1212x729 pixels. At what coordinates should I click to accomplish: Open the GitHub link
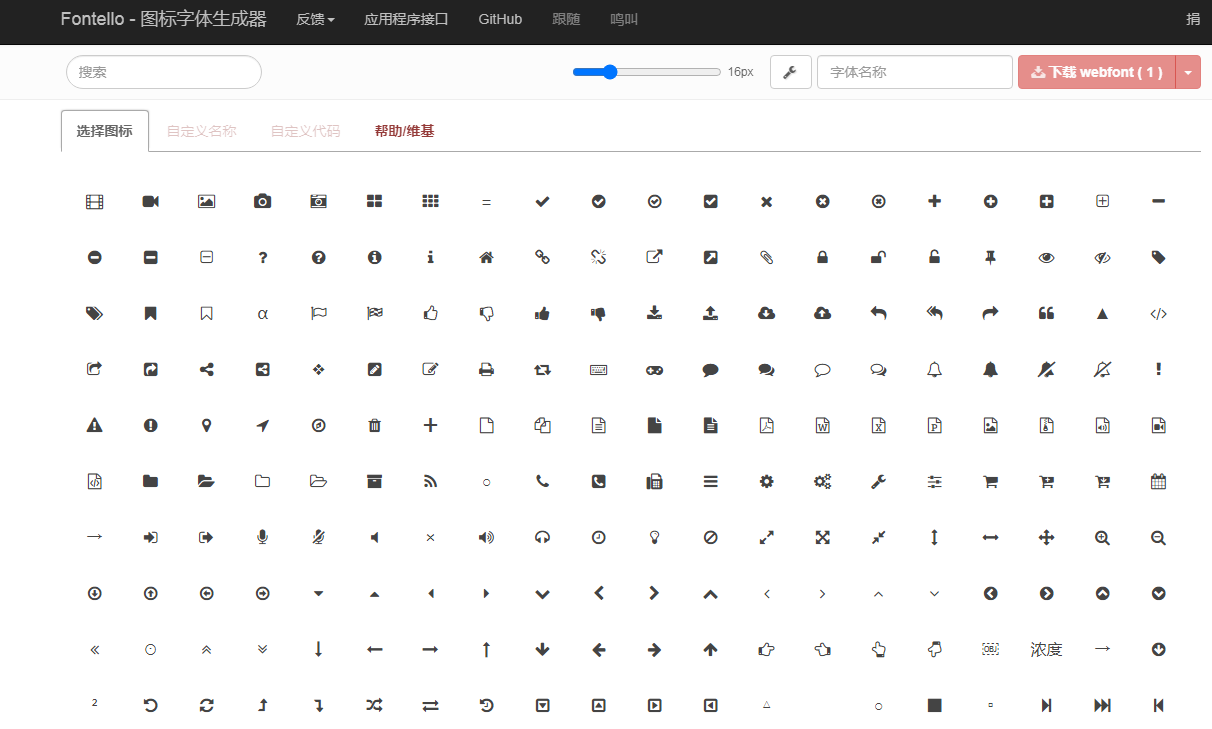pos(500,19)
